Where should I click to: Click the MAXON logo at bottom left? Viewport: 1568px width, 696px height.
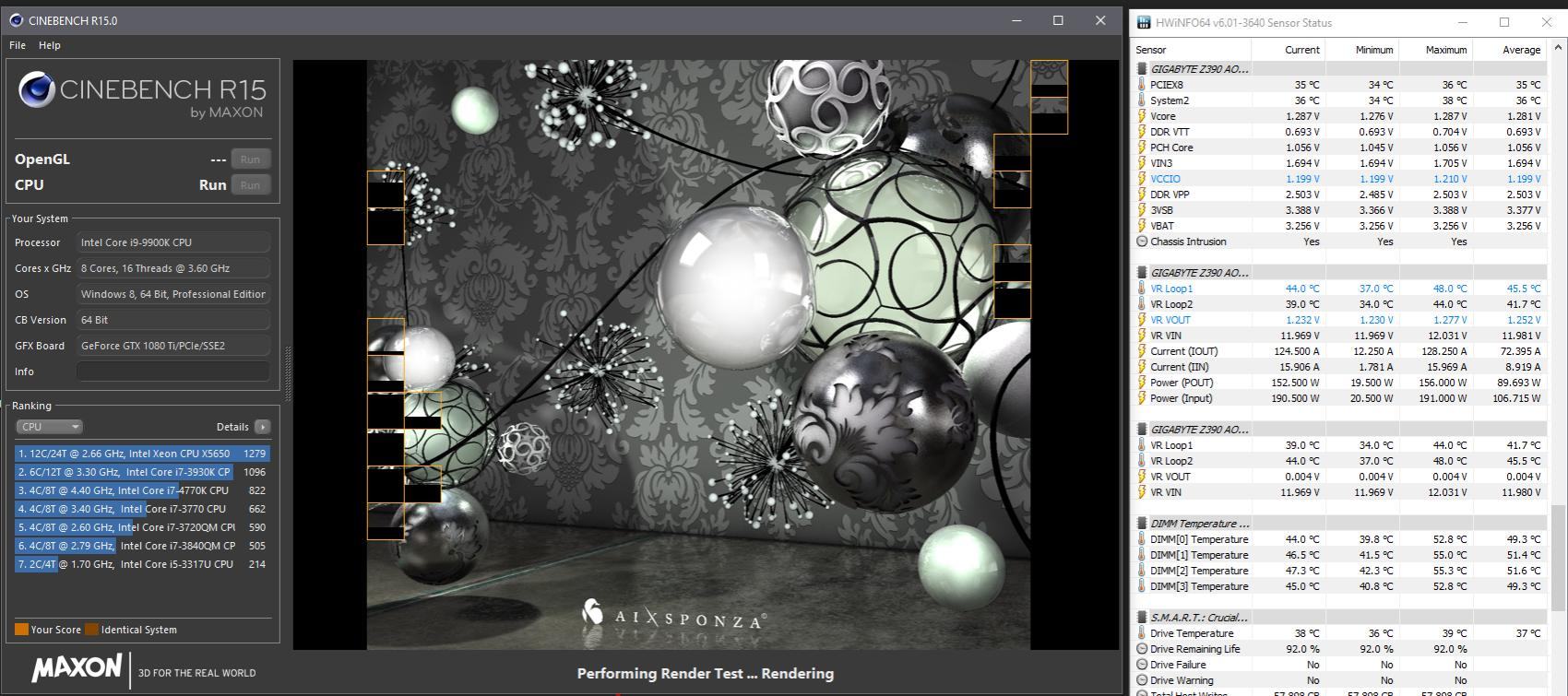[x=77, y=668]
